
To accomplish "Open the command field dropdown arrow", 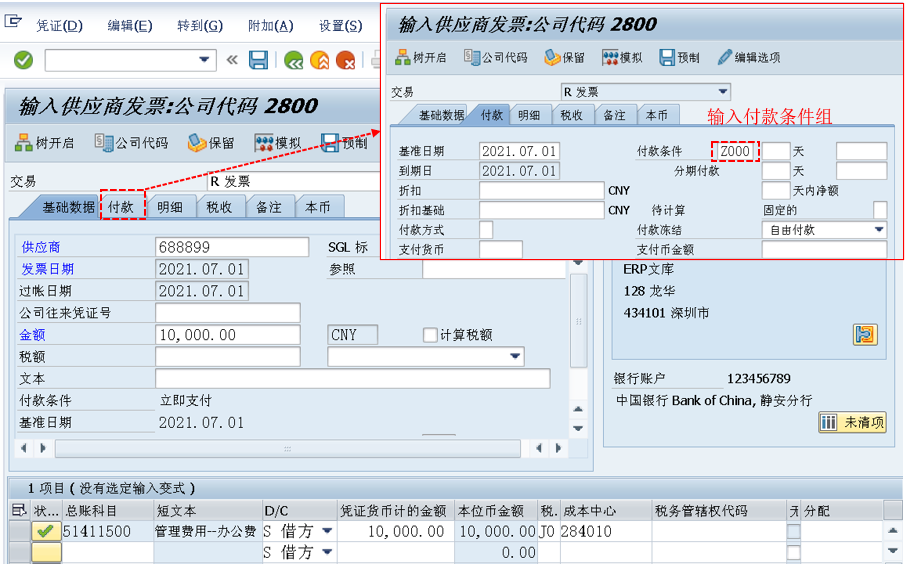I will coord(204,59).
